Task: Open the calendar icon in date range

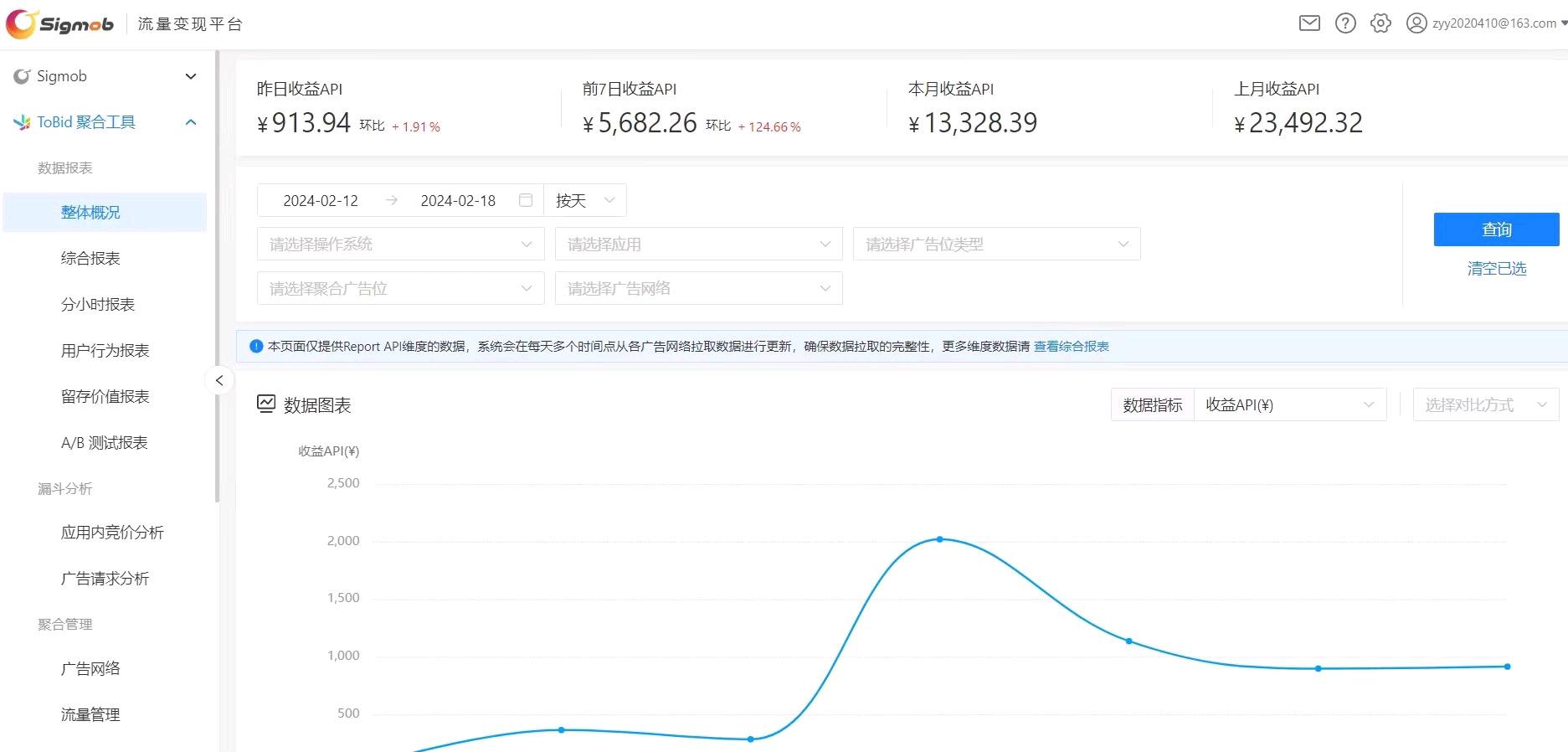Action: (526, 200)
